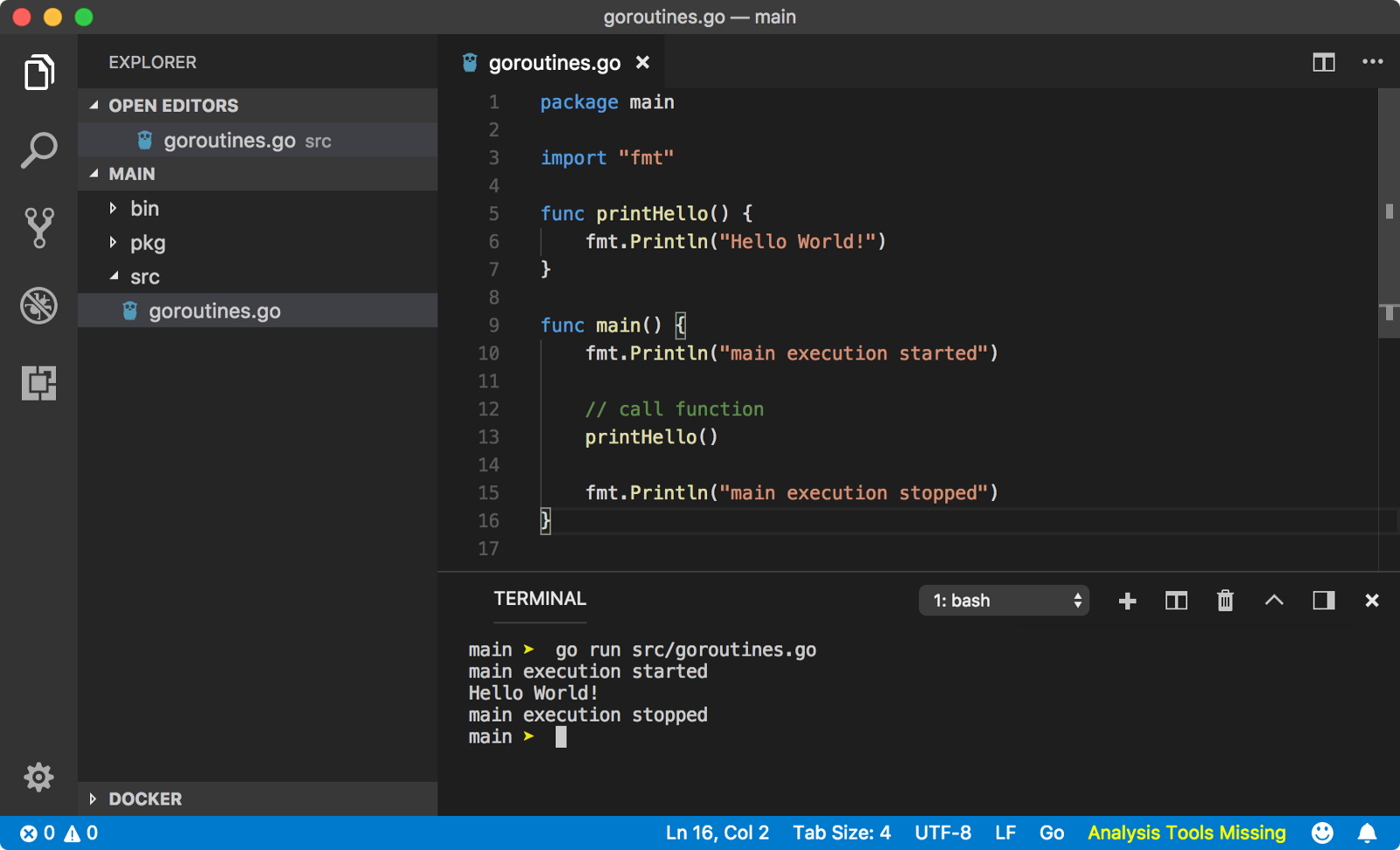Close the terminal panel
Screen dimensions: 1400x850
[1372, 601]
